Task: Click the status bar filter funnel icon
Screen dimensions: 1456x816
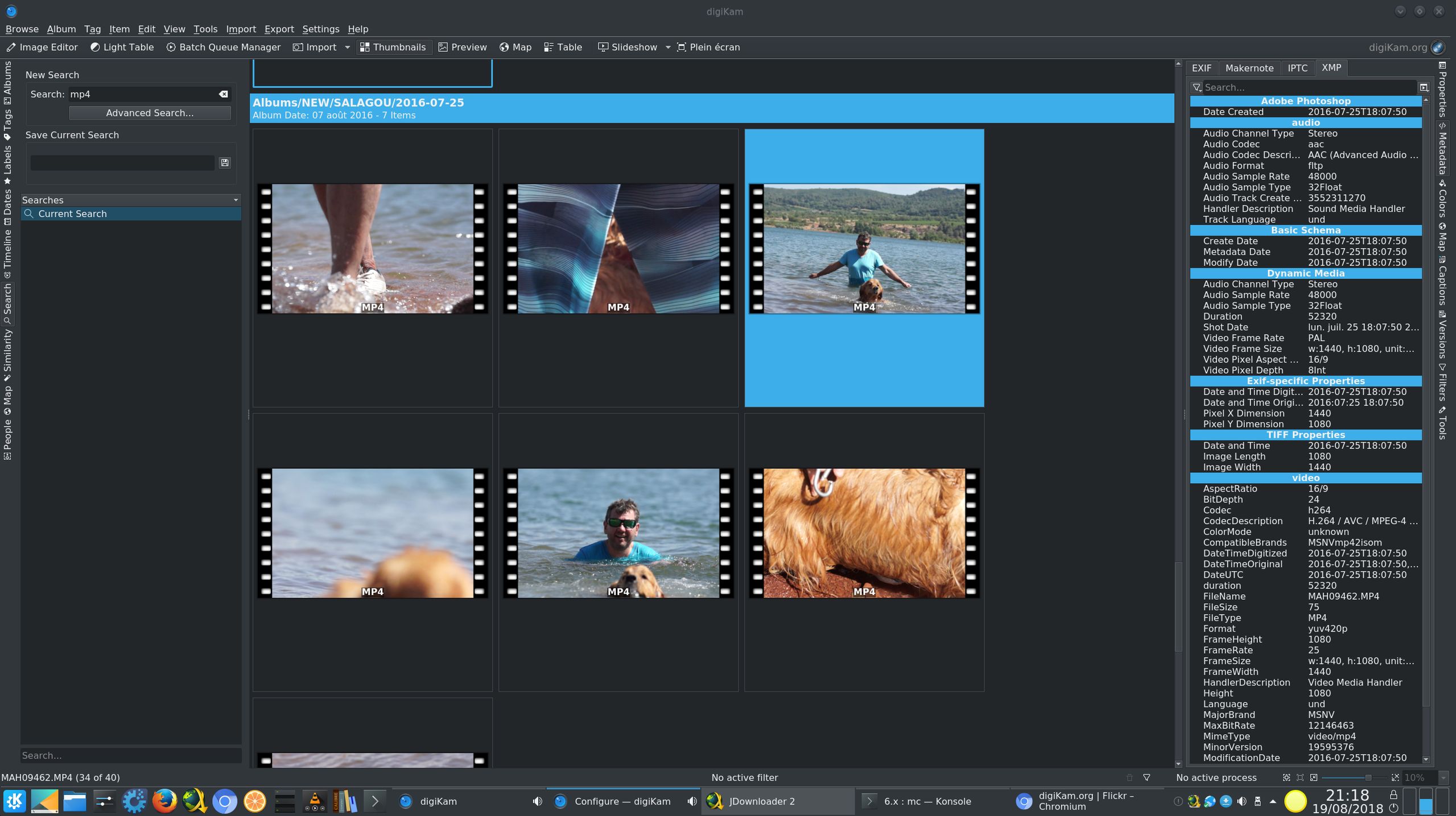Action: 1146,777
